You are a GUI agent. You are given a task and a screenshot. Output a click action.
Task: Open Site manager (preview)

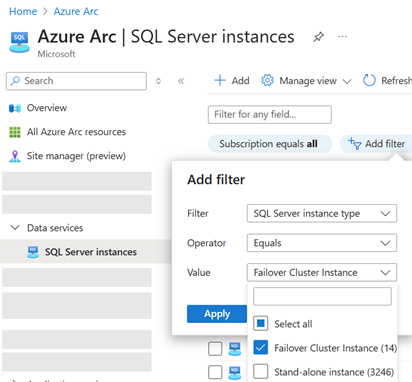tap(76, 156)
